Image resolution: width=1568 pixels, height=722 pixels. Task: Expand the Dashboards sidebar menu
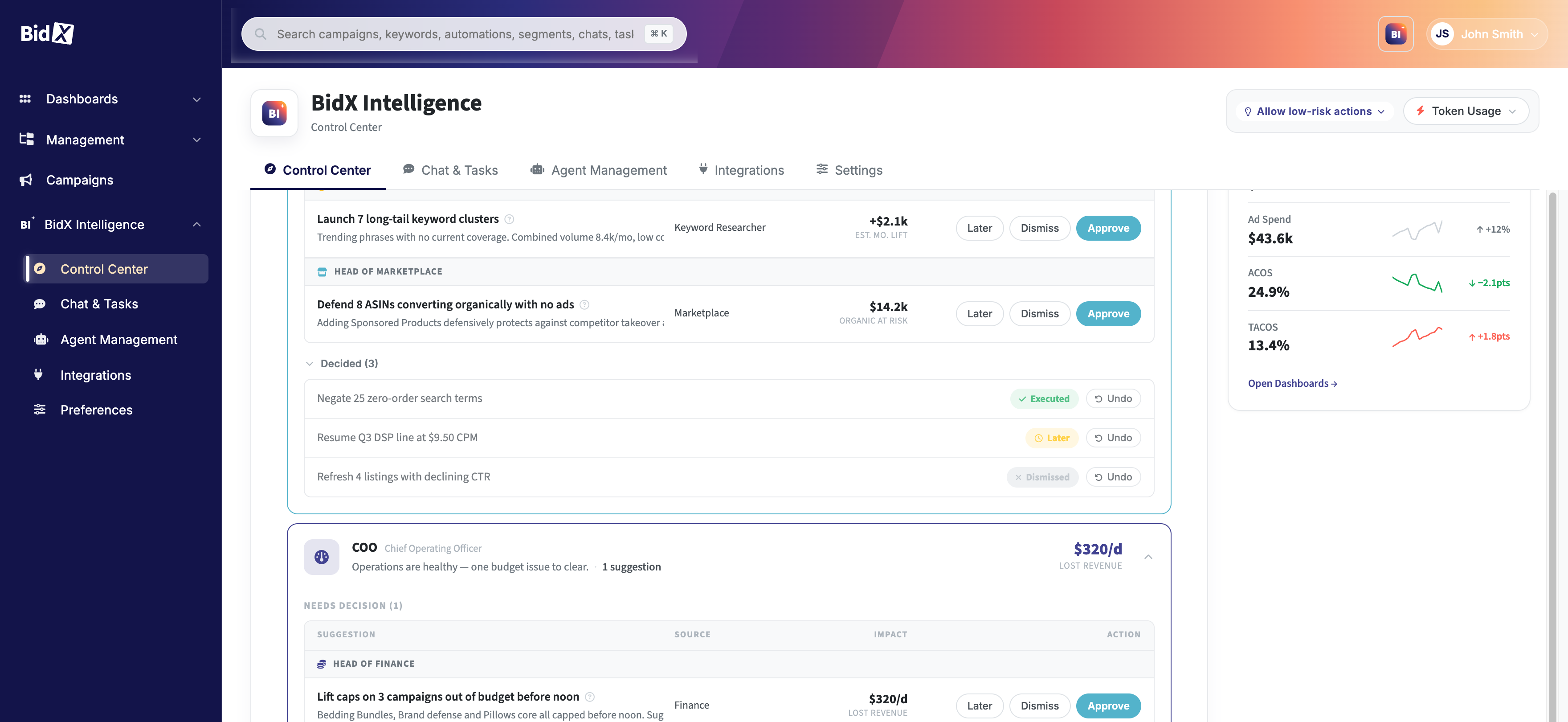click(196, 99)
